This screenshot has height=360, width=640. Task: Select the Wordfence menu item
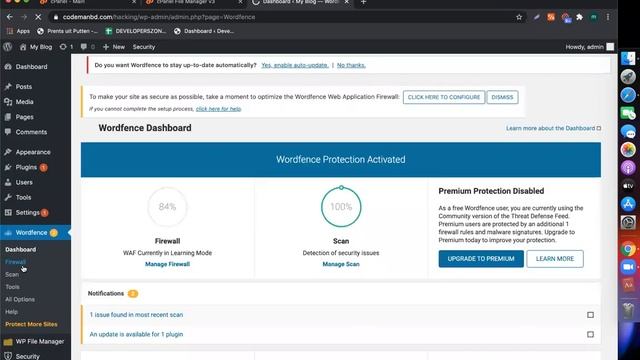31,233
